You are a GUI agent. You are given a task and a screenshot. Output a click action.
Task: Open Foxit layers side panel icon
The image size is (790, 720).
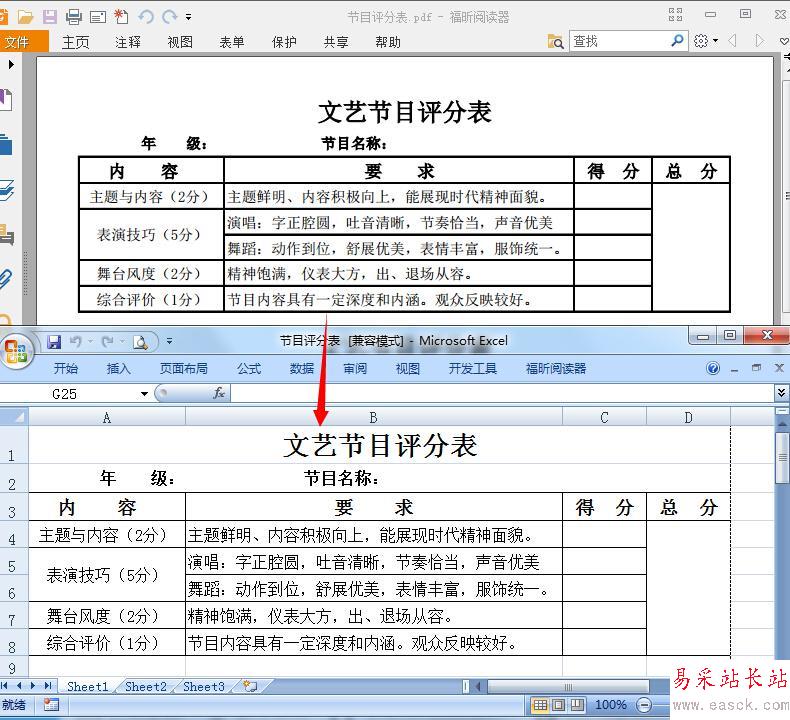[7, 190]
